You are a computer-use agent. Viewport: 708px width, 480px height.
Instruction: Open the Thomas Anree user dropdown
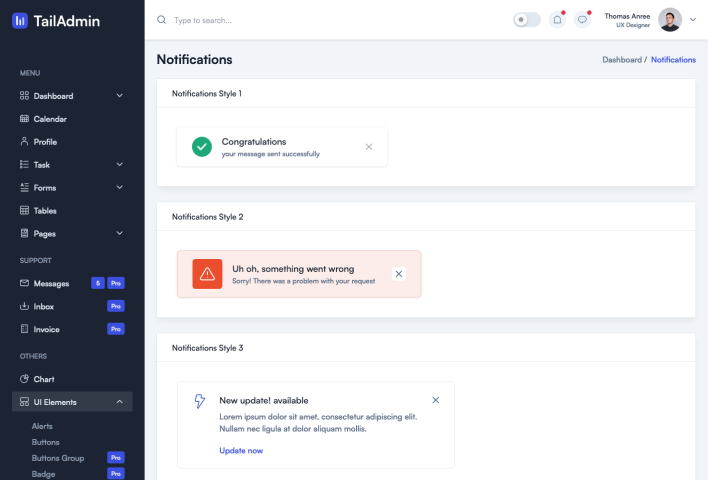[x=693, y=19]
